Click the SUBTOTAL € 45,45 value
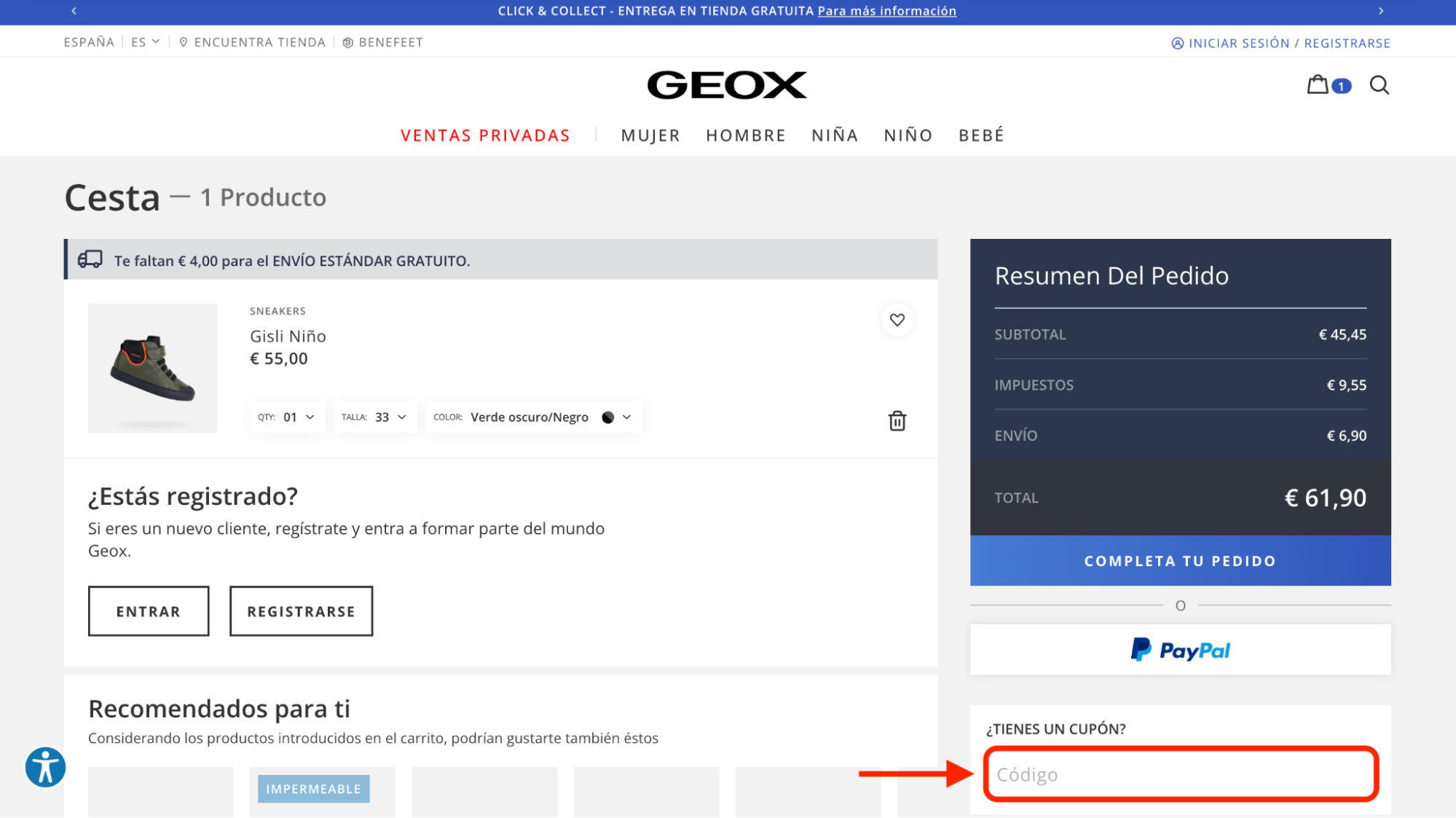This screenshot has height=818, width=1456. tap(1342, 335)
